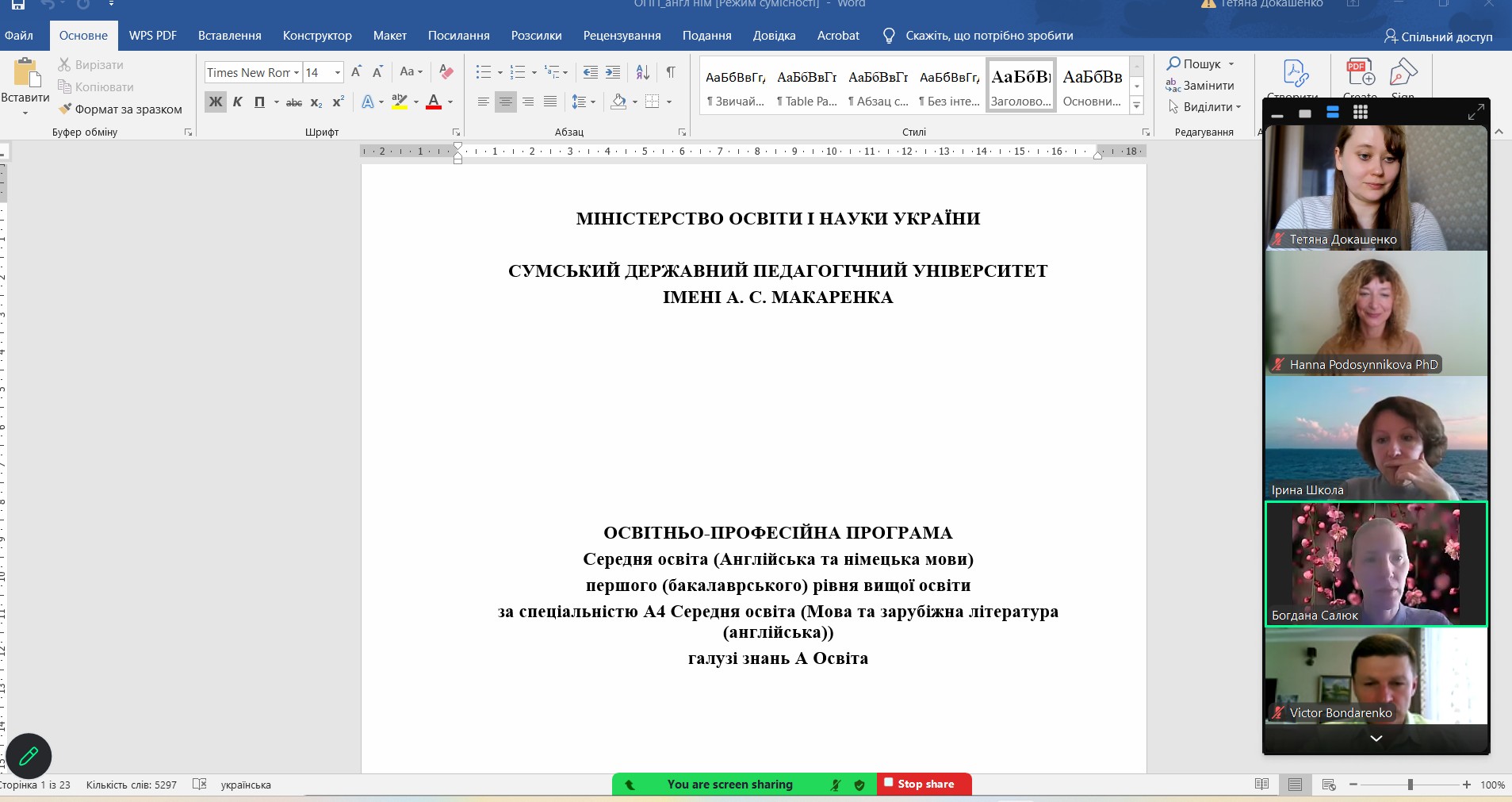Click the Clear Formatting eraser icon
Viewport: 1512px width, 802px height.
[x=446, y=72]
